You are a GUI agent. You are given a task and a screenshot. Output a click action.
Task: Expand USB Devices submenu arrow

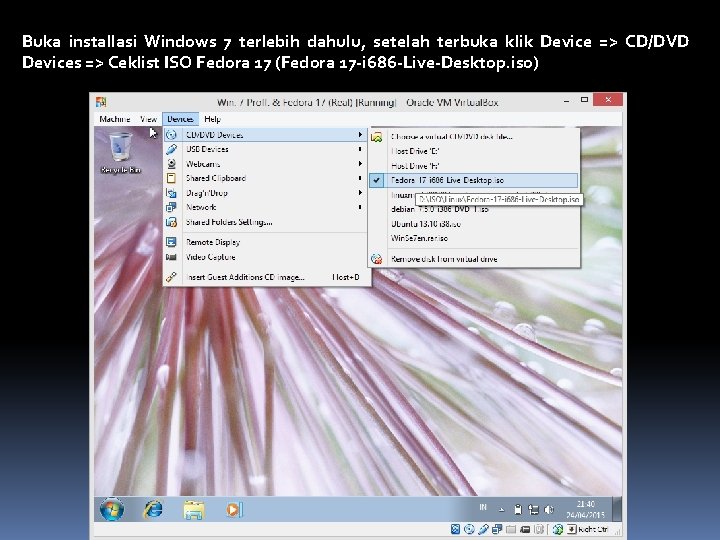click(x=360, y=149)
